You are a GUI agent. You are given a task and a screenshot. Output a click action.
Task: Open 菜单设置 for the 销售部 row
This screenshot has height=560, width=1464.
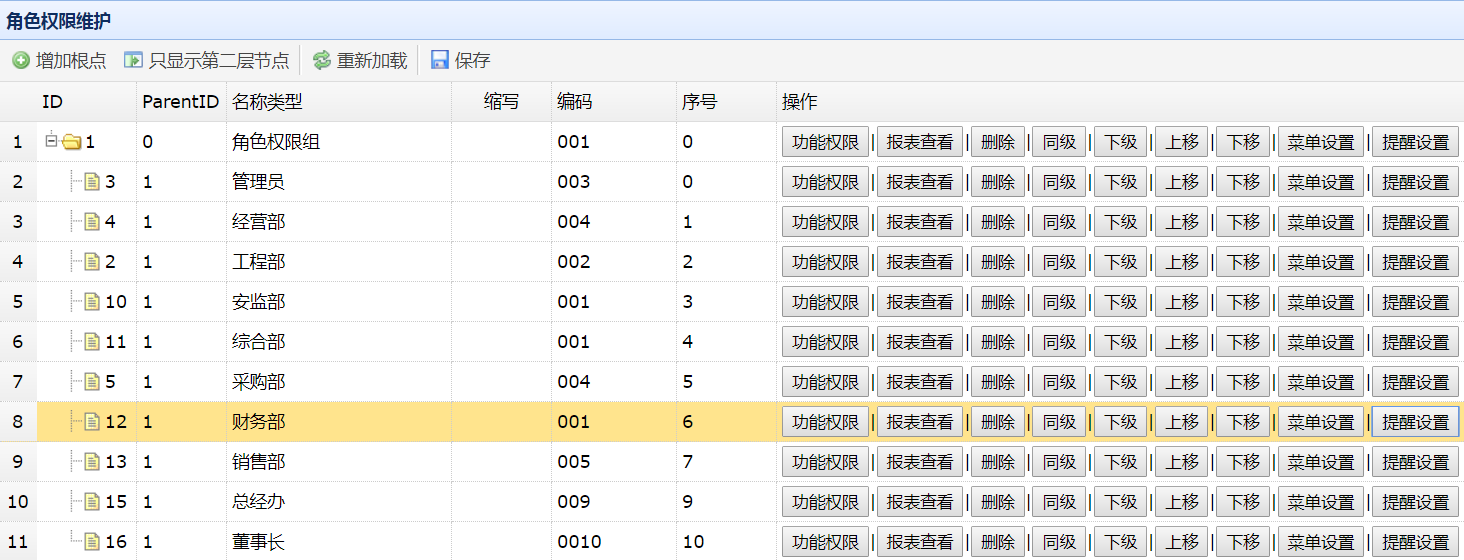coord(1320,462)
